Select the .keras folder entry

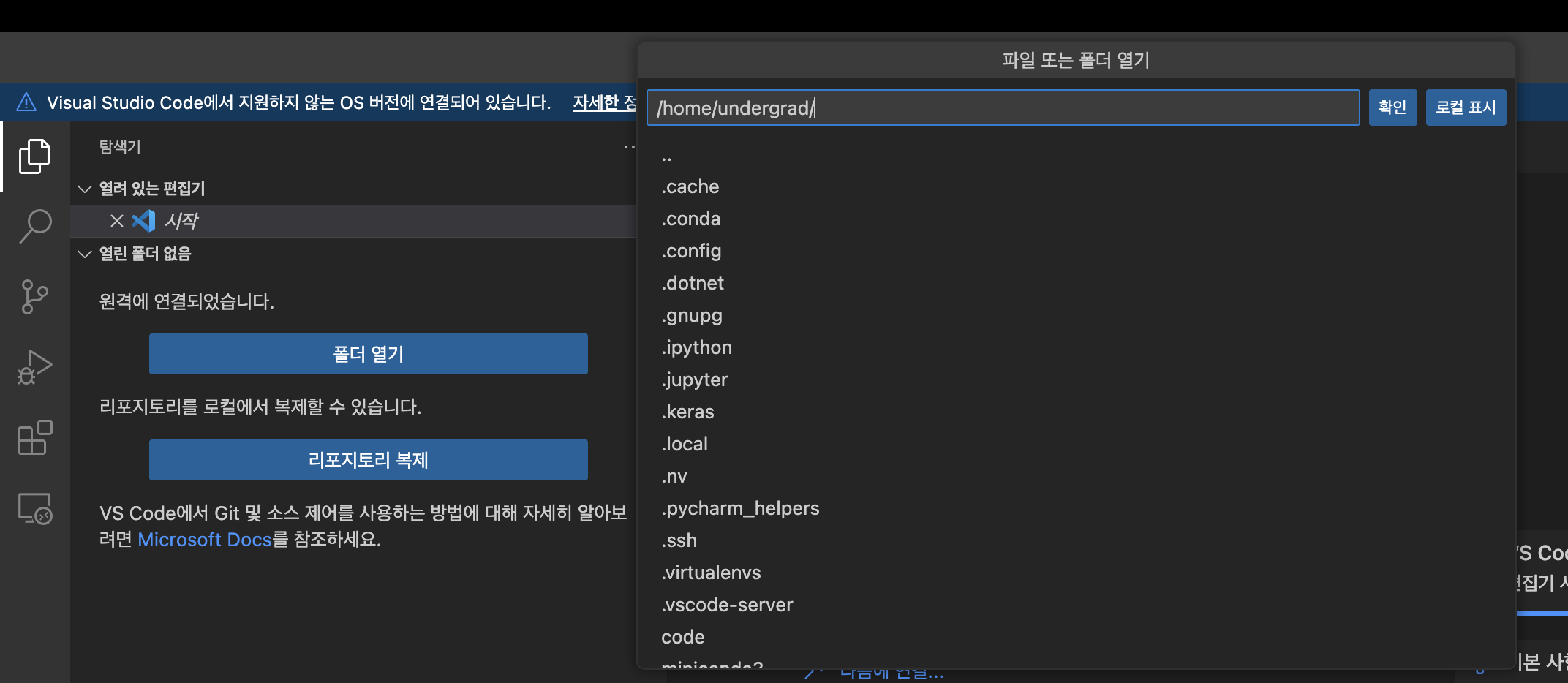[1076, 412]
